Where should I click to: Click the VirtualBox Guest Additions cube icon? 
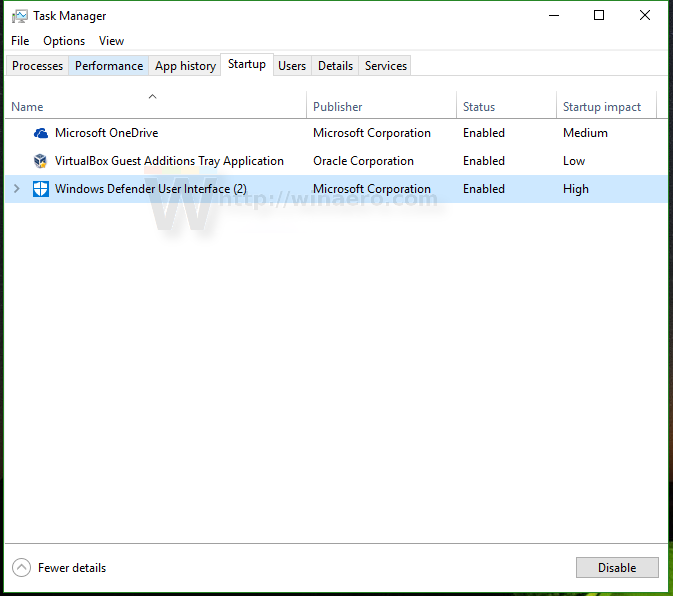(x=40, y=161)
